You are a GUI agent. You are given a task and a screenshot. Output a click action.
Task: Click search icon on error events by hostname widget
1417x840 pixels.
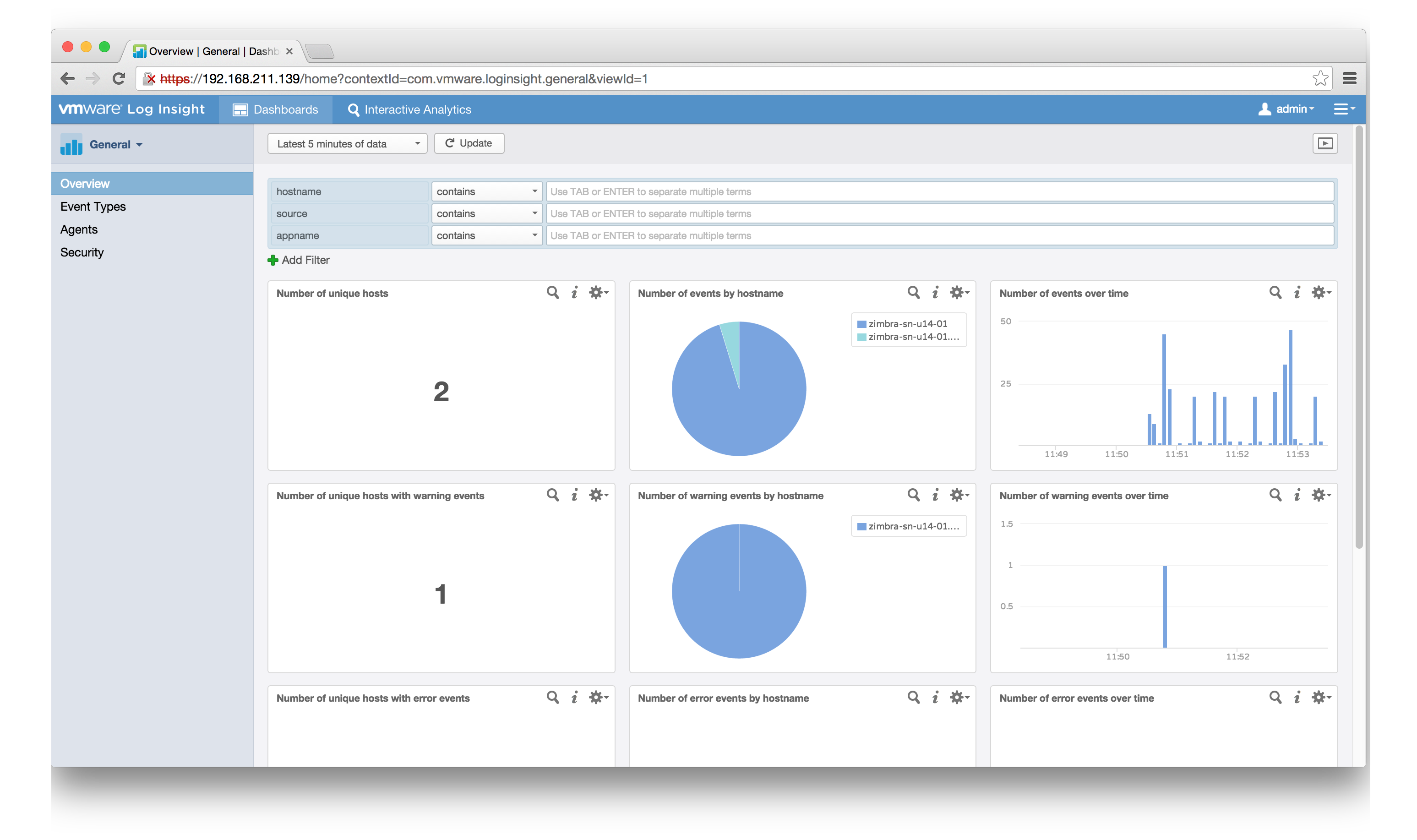(x=913, y=697)
